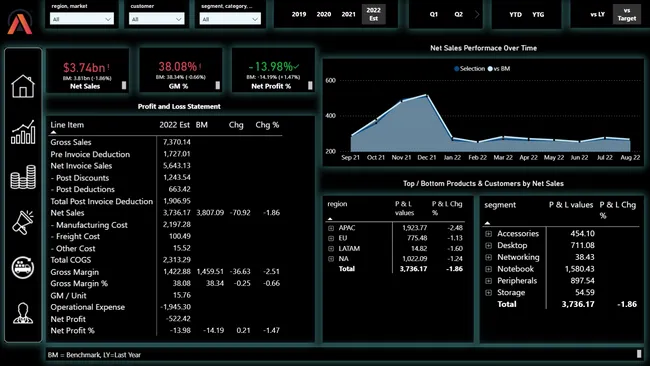The width and height of the screenshot is (650, 366).
Task: Sort by Chg % column in P&L table
Action: [267, 125]
